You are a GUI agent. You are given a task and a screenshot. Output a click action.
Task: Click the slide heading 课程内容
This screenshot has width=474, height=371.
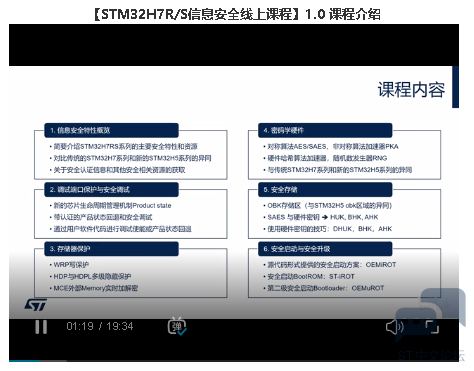point(411,90)
